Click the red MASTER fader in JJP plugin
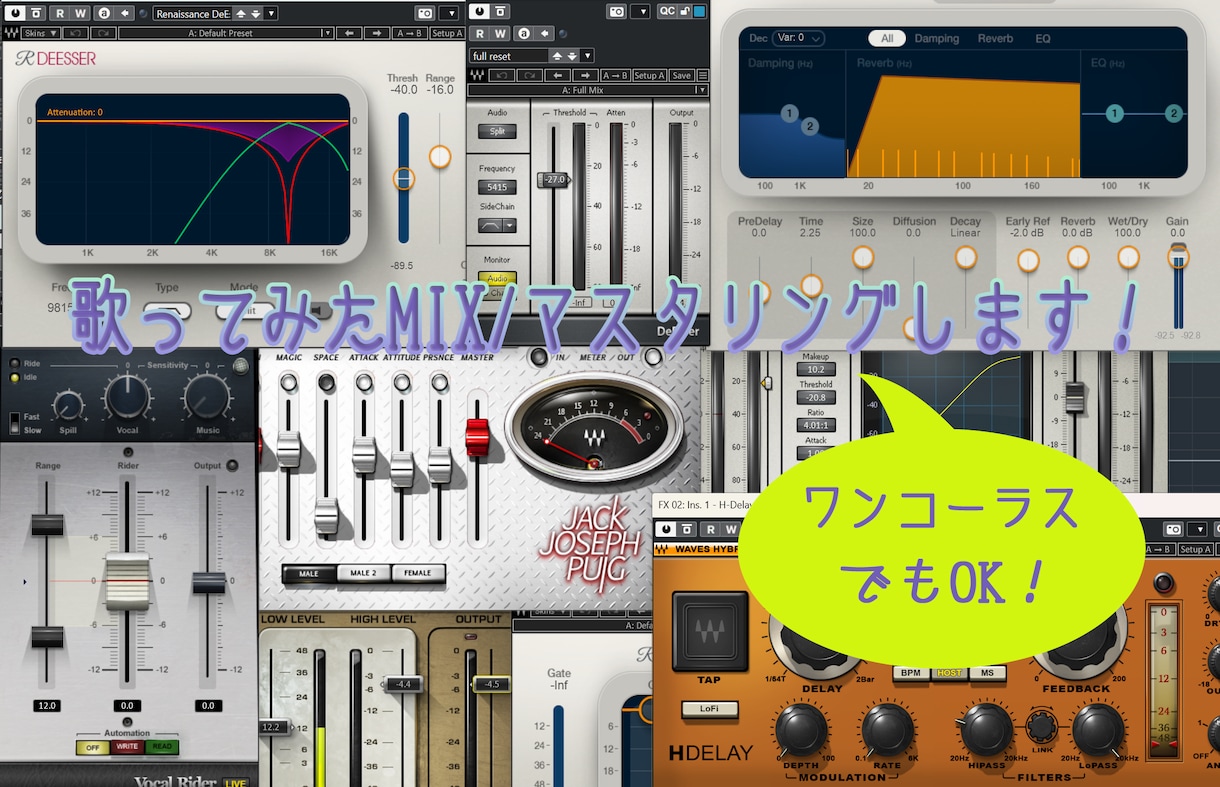This screenshot has width=1220, height=787. [477, 439]
